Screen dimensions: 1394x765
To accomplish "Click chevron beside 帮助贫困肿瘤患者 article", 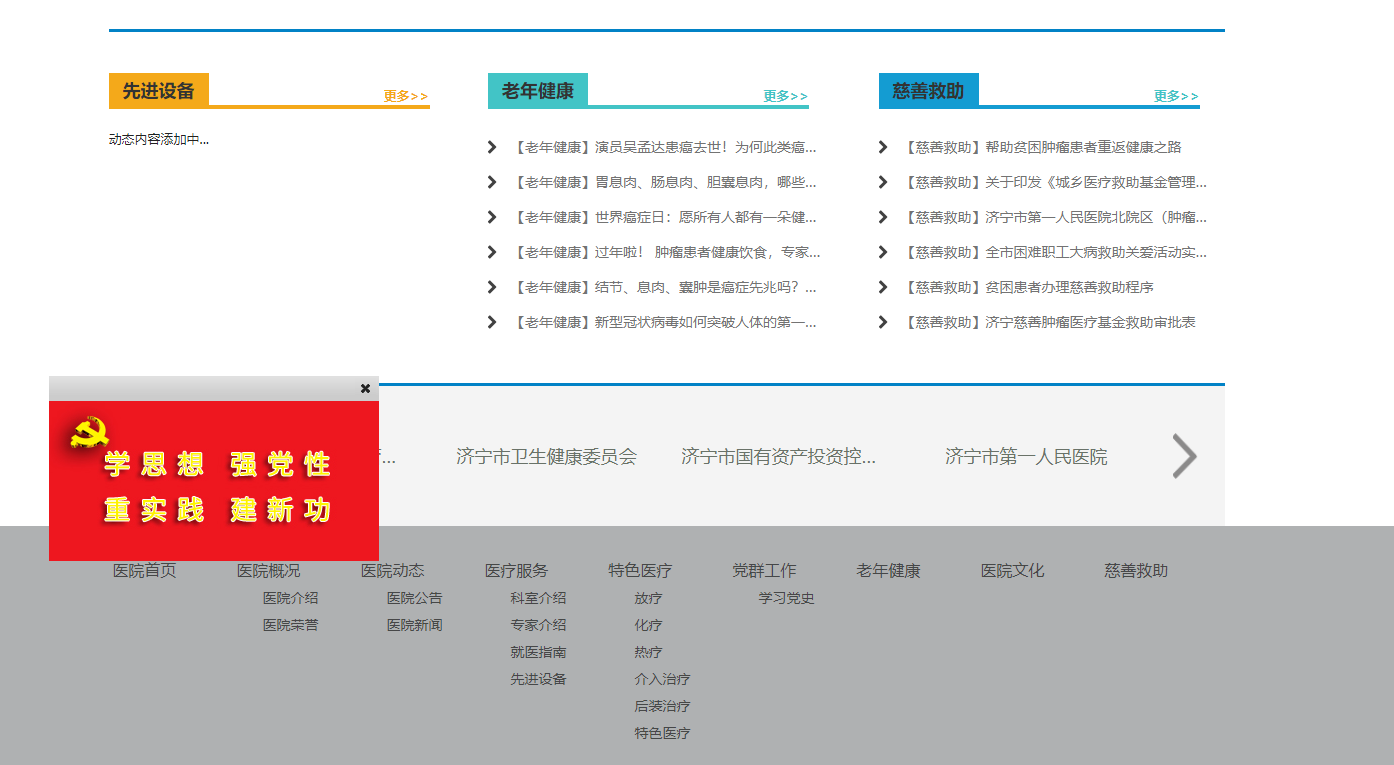I will click(882, 147).
